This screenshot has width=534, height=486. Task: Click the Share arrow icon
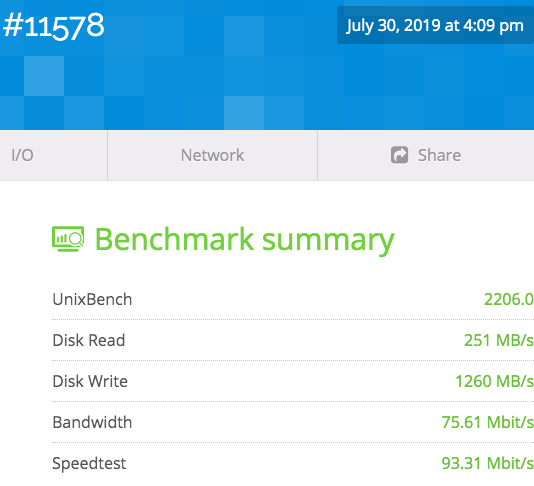(399, 155)
